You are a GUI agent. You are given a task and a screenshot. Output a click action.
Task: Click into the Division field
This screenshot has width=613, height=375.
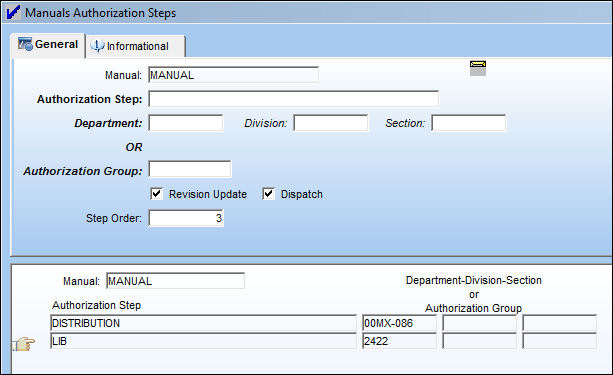point(331,123)
